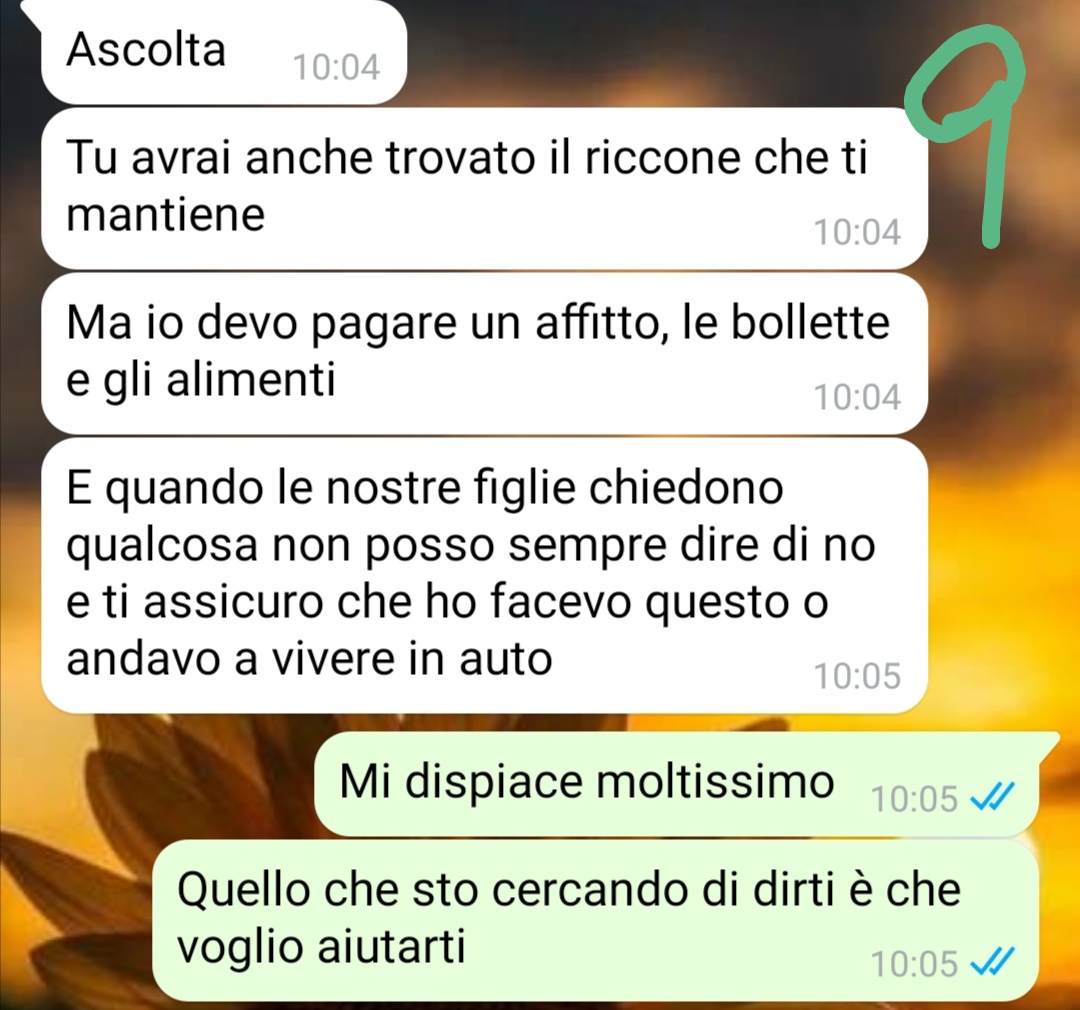The image size is (1080, 1010).
Task: Tap the 'Ma io devo pagare un affitto' message
Action: 484,353
